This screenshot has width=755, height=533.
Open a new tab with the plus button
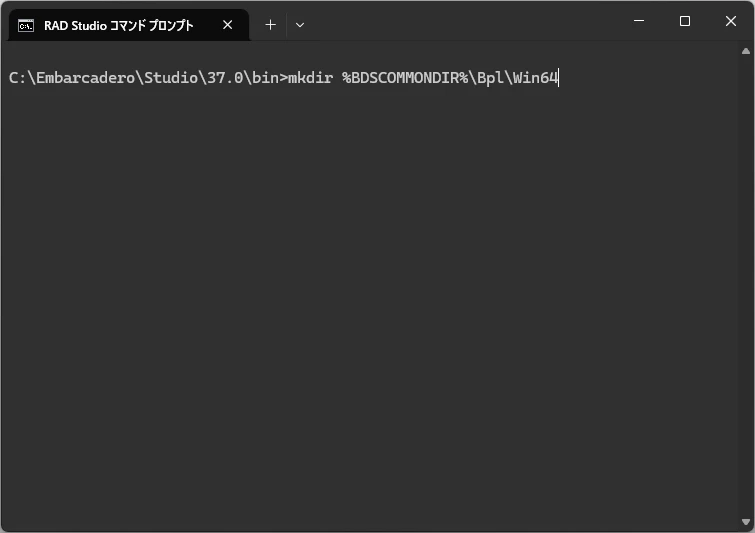271,25
